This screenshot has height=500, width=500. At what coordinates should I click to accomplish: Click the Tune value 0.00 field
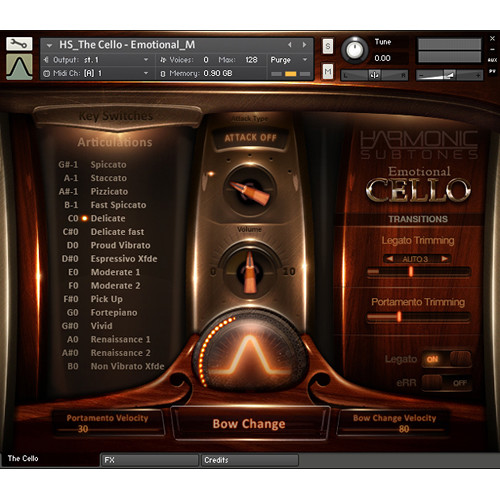[x=382, y=58]
